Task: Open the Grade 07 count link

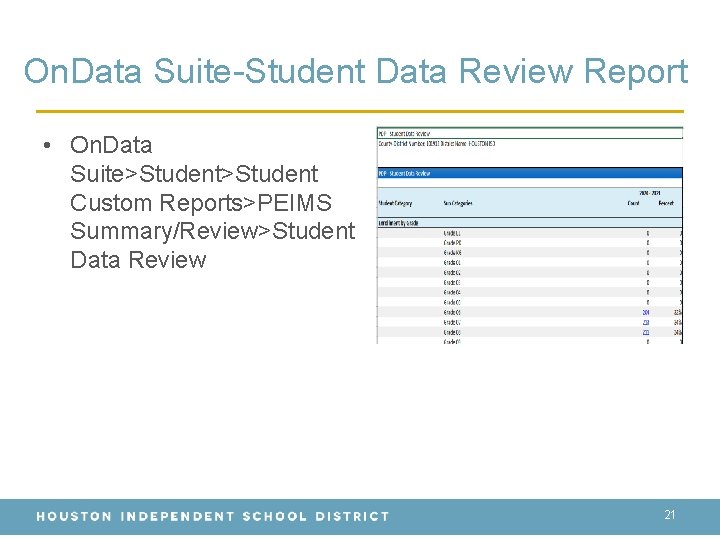Action: pos(646,322)
